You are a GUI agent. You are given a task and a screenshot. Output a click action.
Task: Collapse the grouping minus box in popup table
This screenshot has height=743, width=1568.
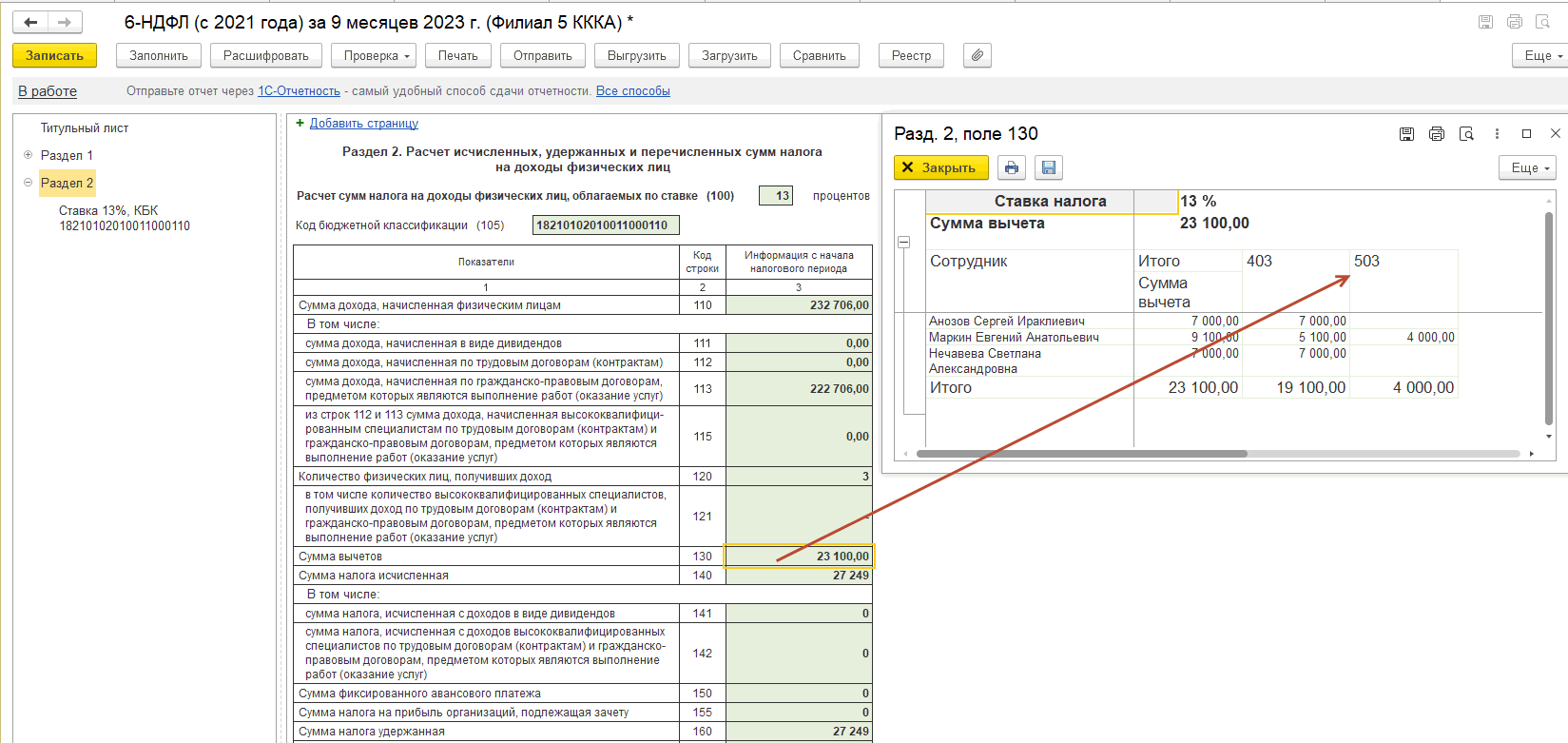click(x=903, y=243)
